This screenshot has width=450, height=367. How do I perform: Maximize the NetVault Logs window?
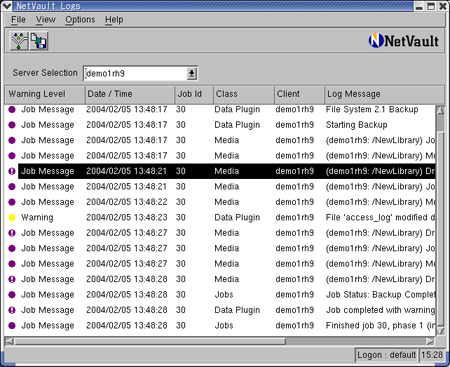[431, 6]
